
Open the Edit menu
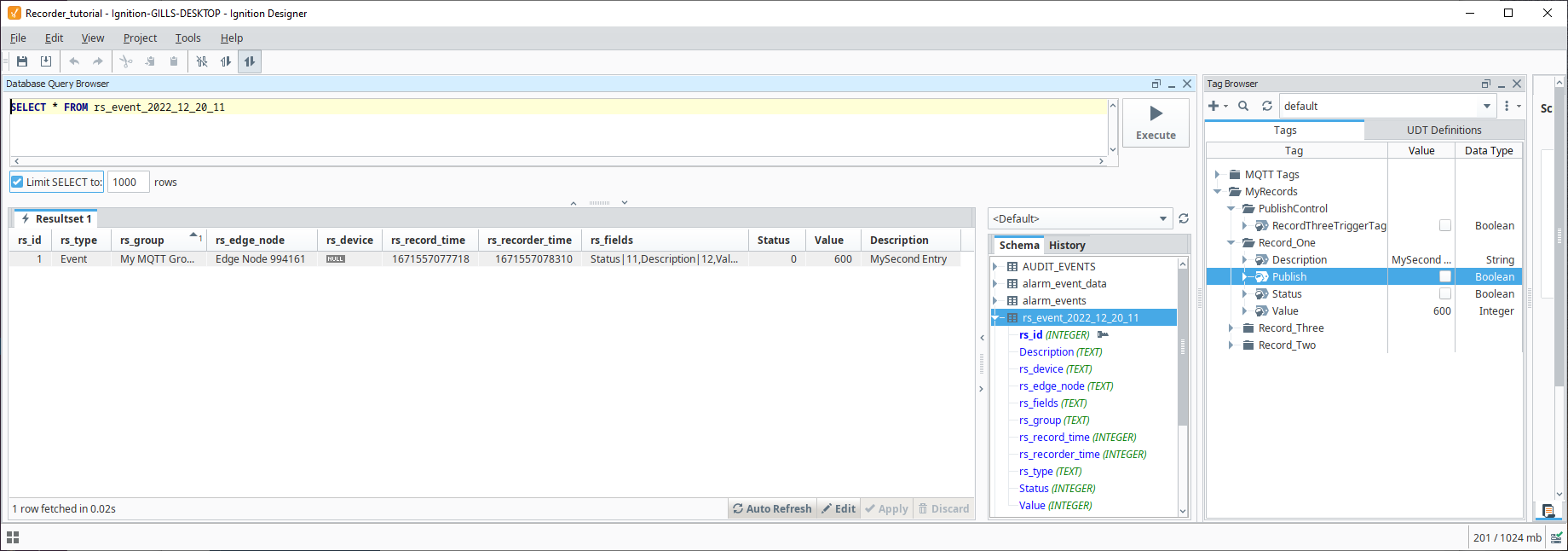pyautogui.click(x=54, y=38)
